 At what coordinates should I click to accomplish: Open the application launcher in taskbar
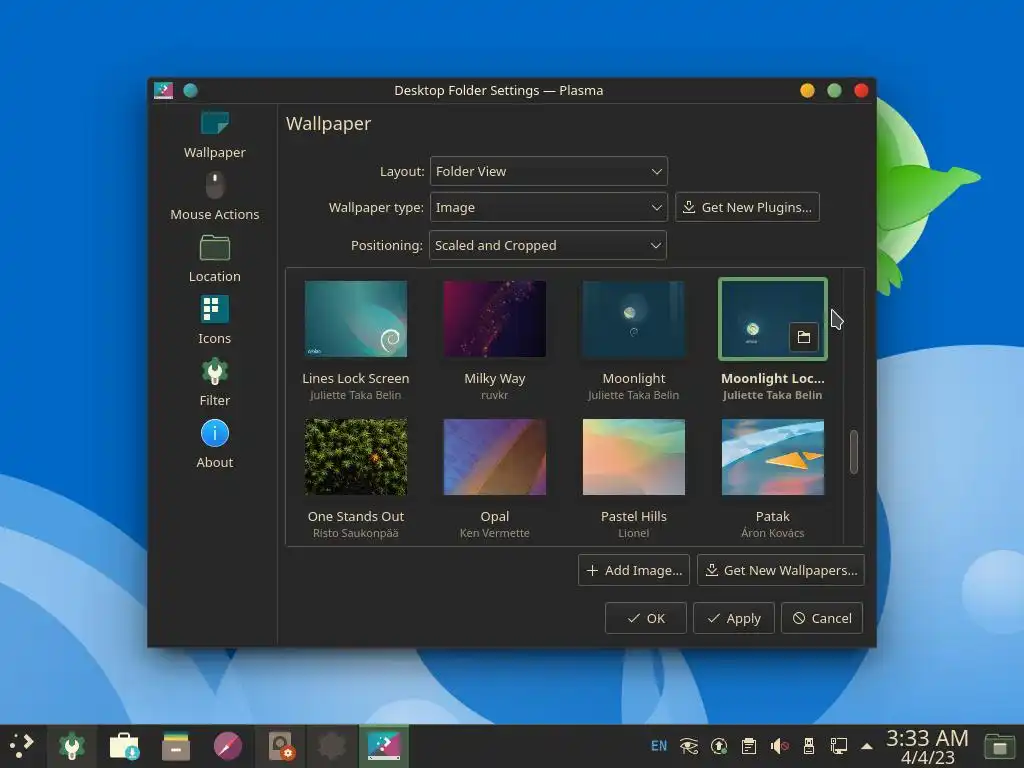[22, 746]
